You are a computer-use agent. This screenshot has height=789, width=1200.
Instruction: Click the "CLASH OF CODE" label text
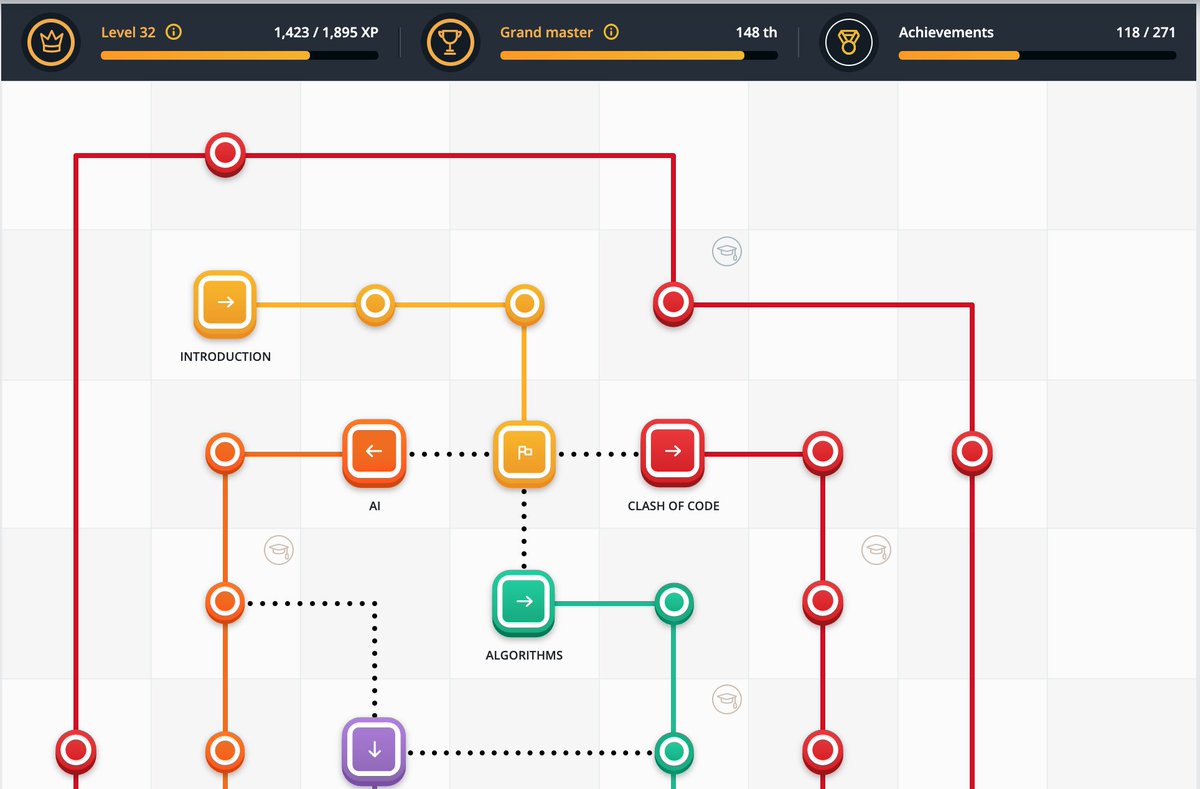coord(673,506)
